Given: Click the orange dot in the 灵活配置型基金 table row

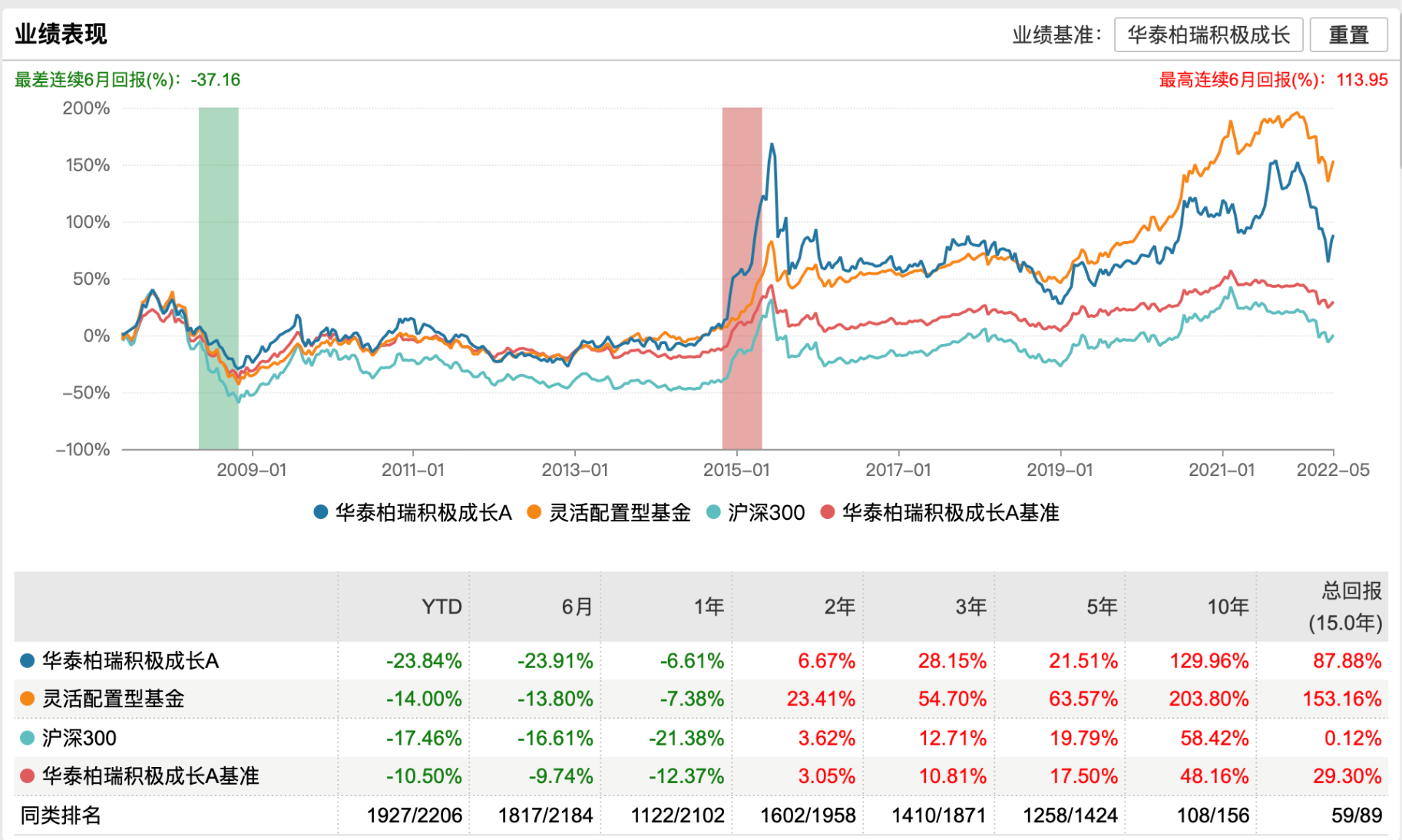Looking at the screenshot, I should click(28, 699).
